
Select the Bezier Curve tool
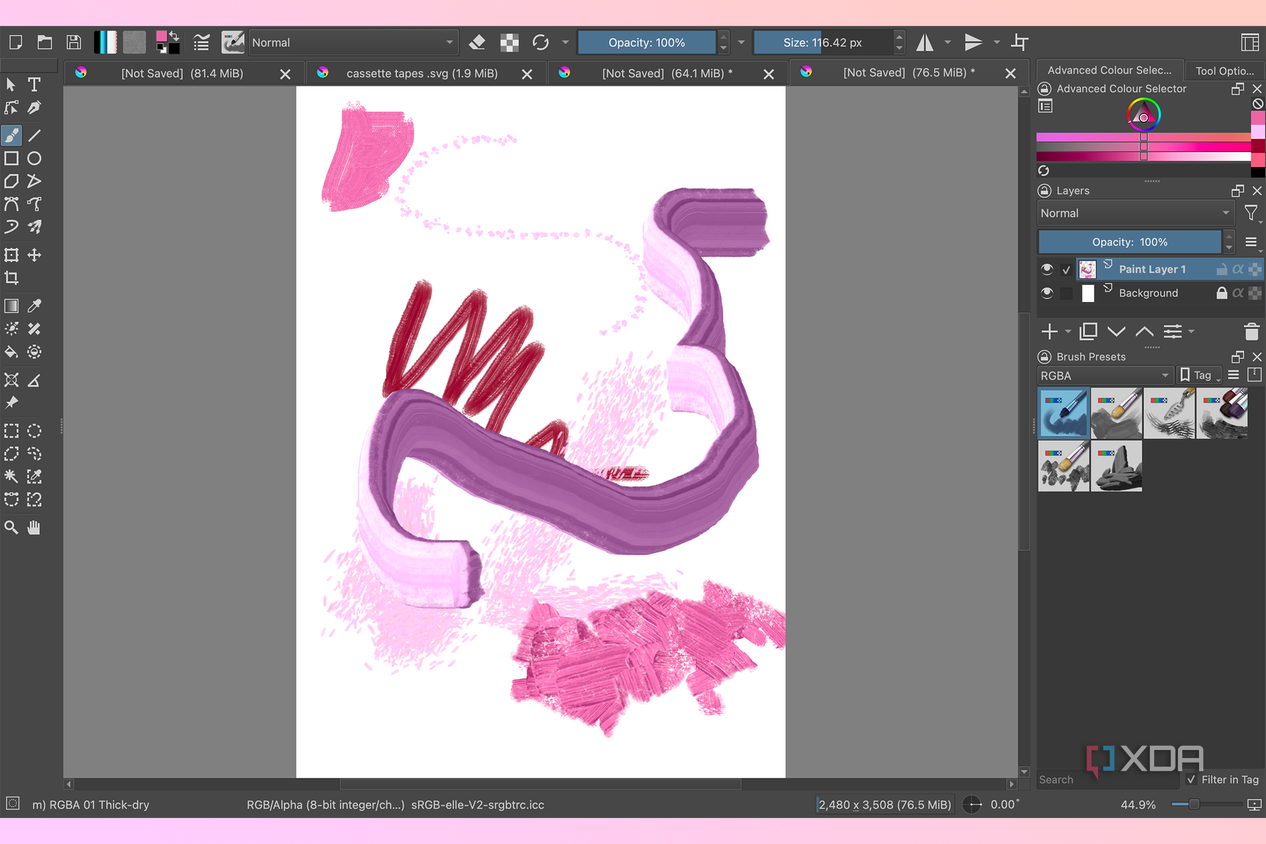[12, 204]
